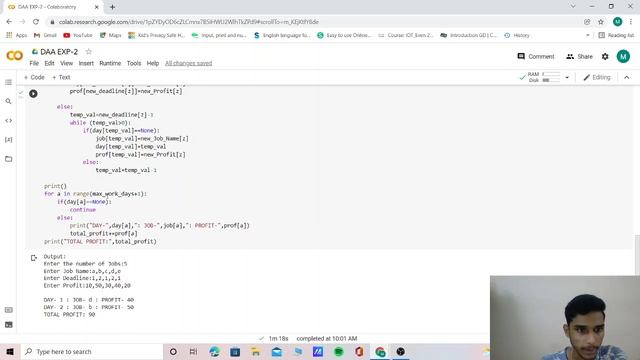This screenshot has height=360, width=640.
Task: Add a new Text cell
Action: click(x=61, y=77)
